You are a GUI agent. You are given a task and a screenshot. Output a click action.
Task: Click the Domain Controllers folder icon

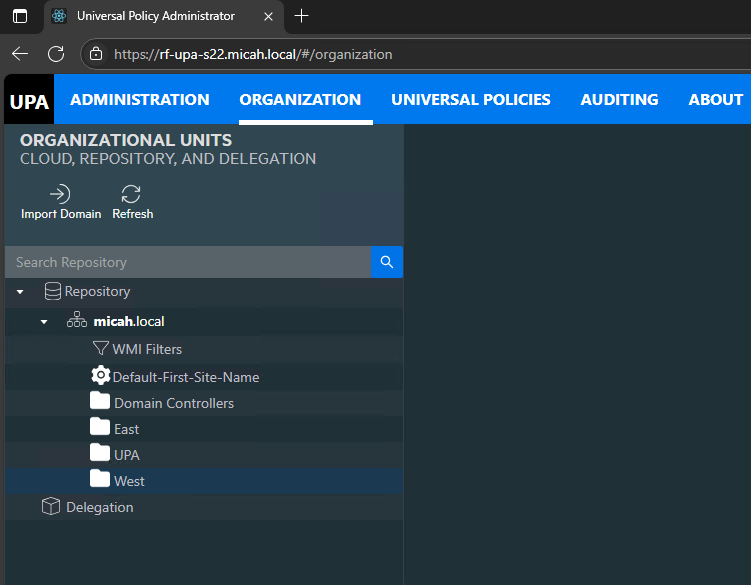(100, 402)
